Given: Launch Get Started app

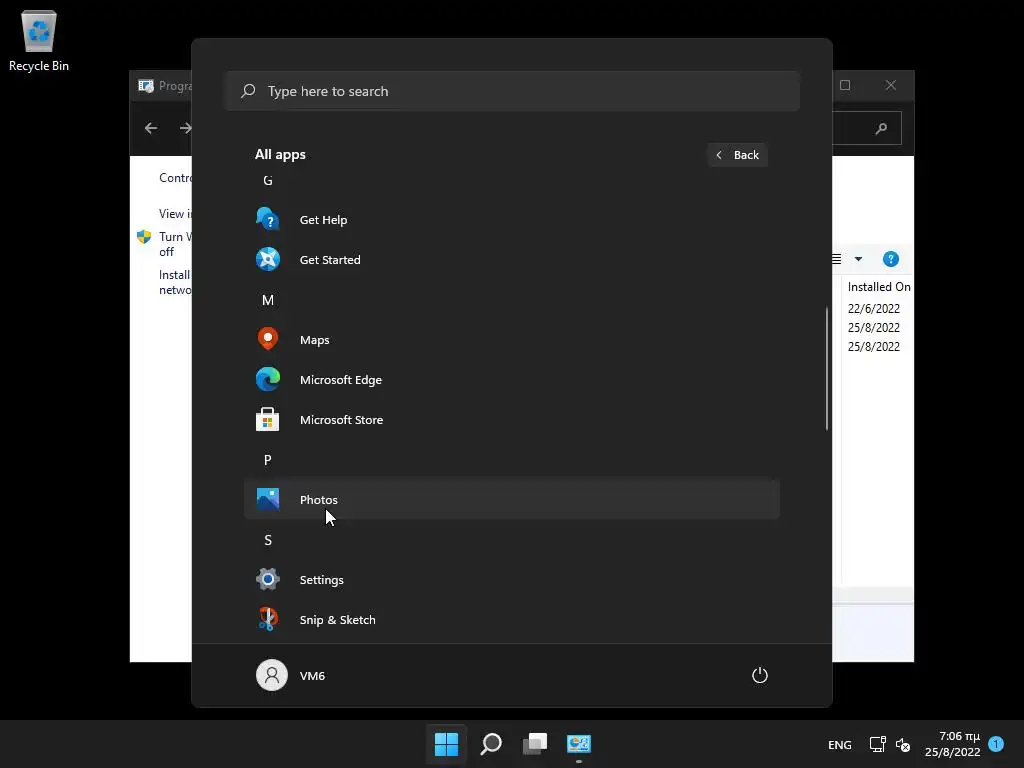Looking at the screenshot, I should click(511, 260).
